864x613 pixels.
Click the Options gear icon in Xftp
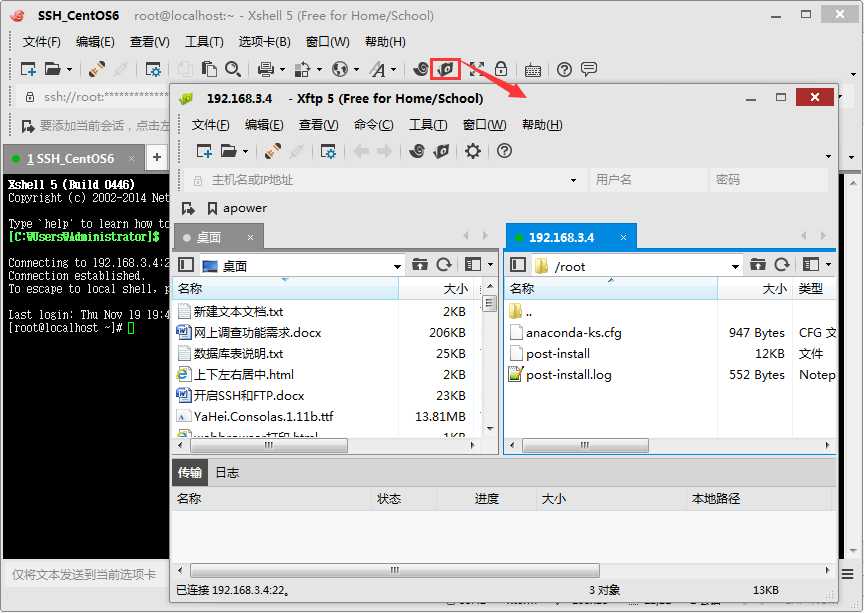tap(473, 151)
